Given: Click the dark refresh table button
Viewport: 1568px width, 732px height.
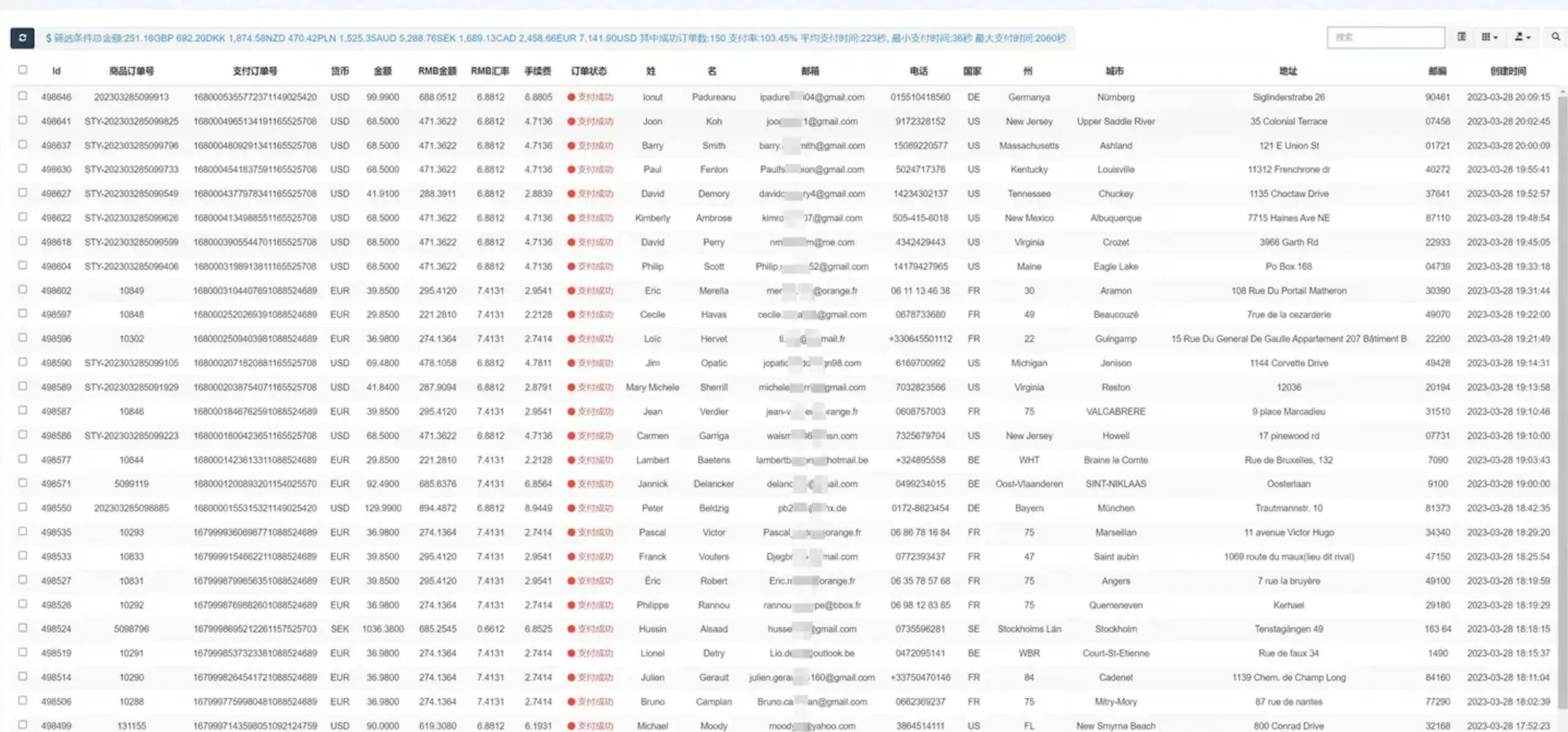Looking at the screenshot, I should pyautogui.click(x=22, y=38).
